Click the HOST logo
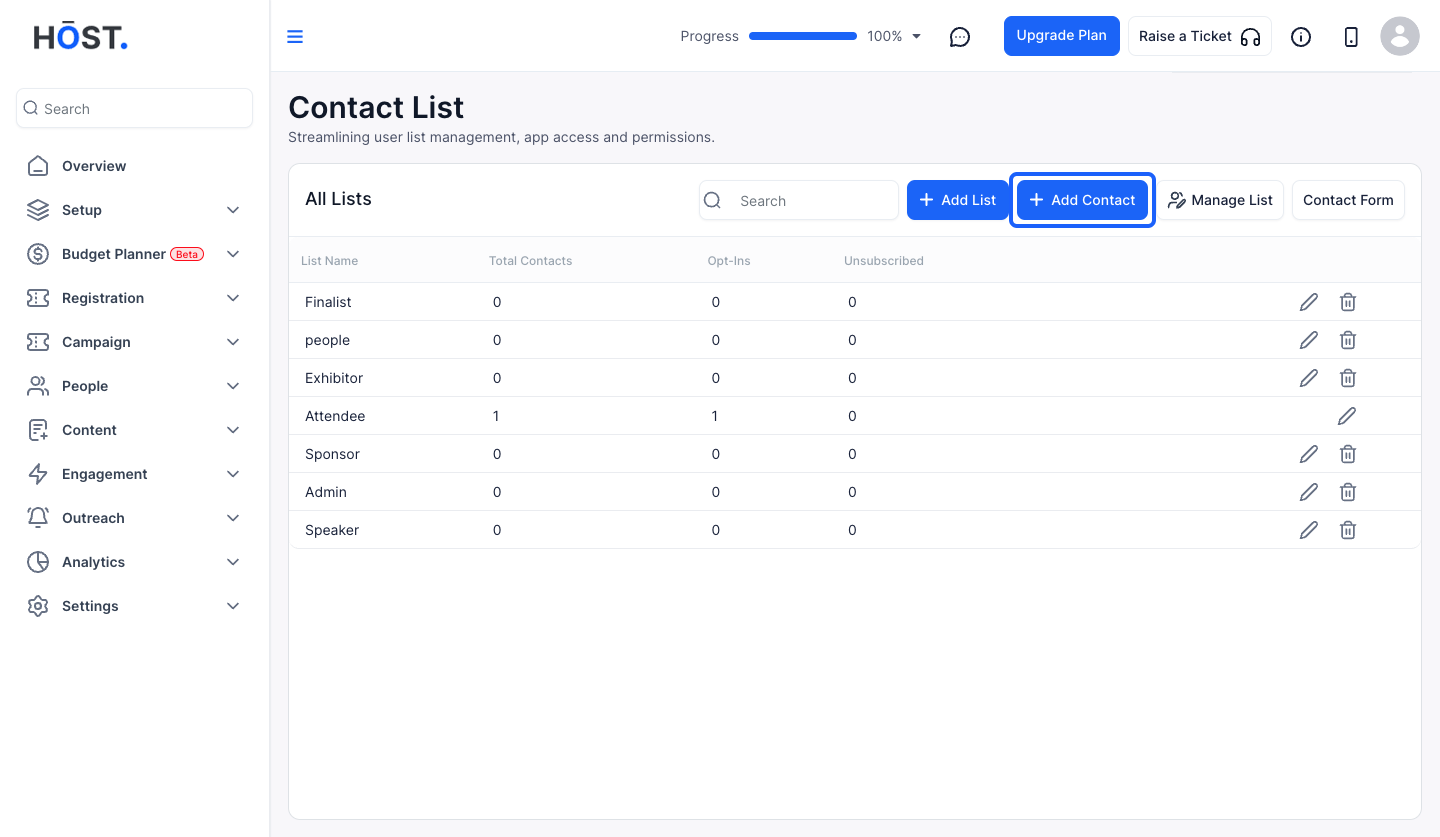The image size is (1440, 837). click(x=81, y=37)
